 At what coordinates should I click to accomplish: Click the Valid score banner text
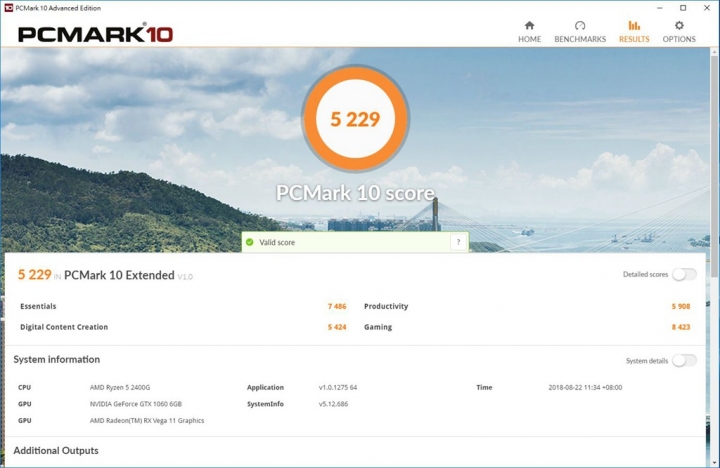277,242
